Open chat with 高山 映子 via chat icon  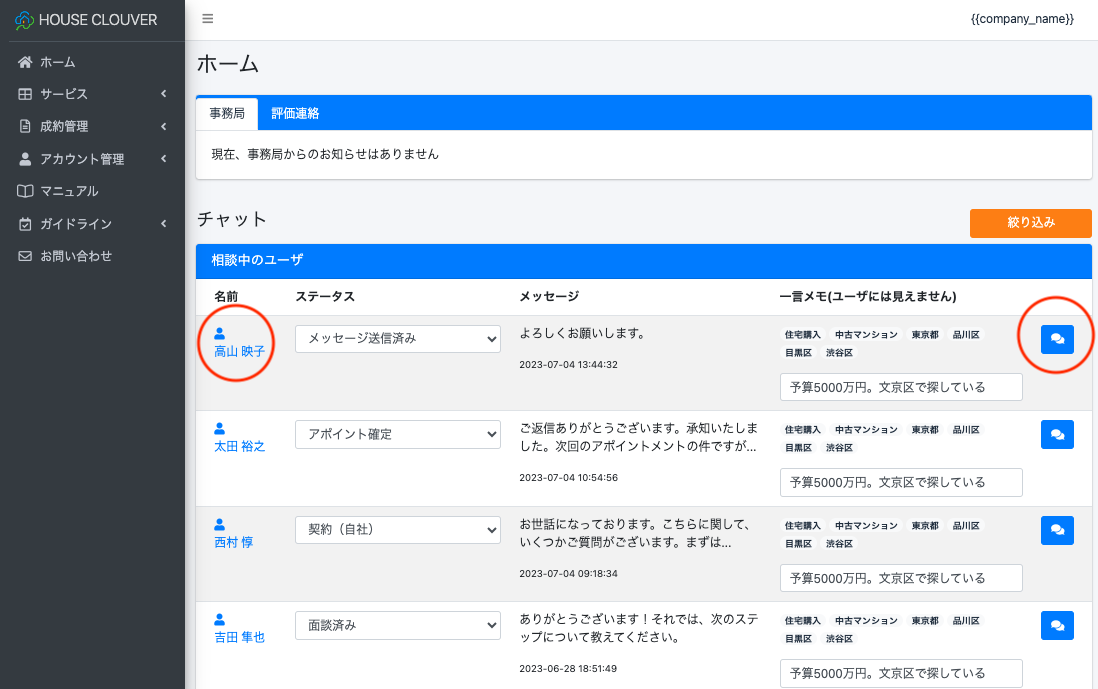click(1057, 340)
